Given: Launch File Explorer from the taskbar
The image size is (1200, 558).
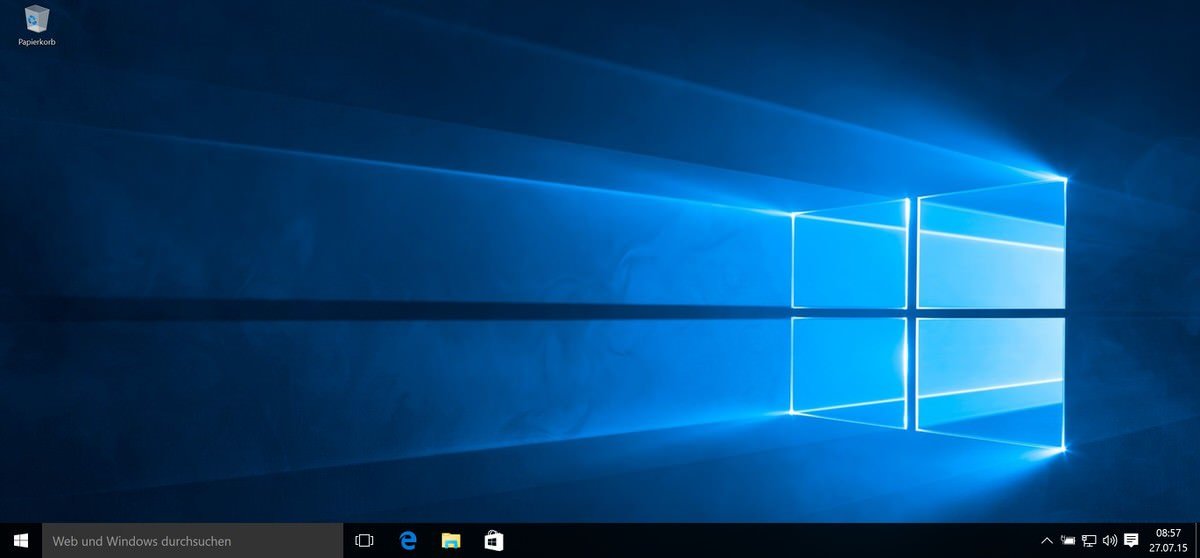Looking at the screenshot, I should pyautogui.click(x=451, y=541).
